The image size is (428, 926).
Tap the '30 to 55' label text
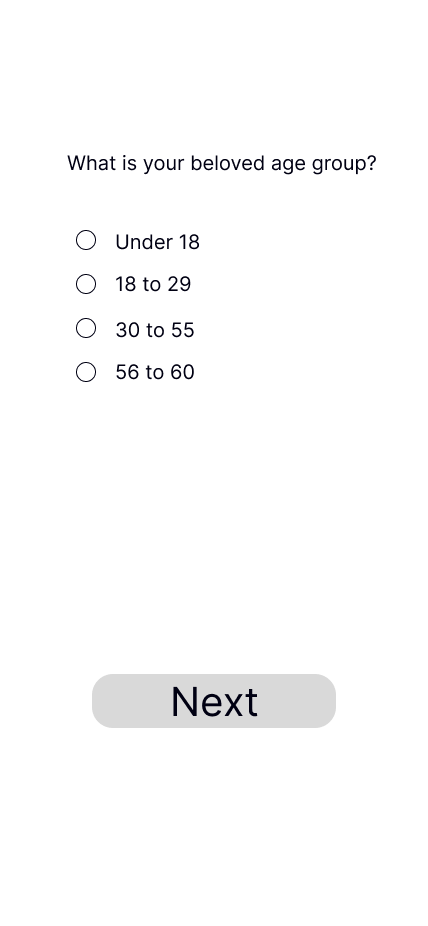click(x=155, y=330)
